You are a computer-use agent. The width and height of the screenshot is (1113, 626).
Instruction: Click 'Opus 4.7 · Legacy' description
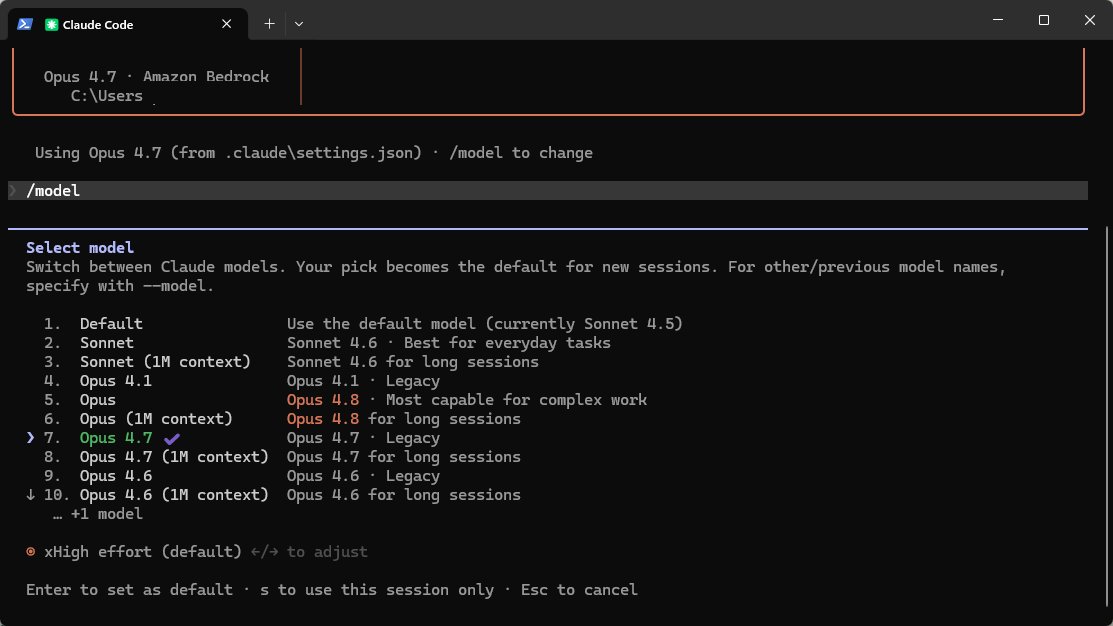point(363,438)
